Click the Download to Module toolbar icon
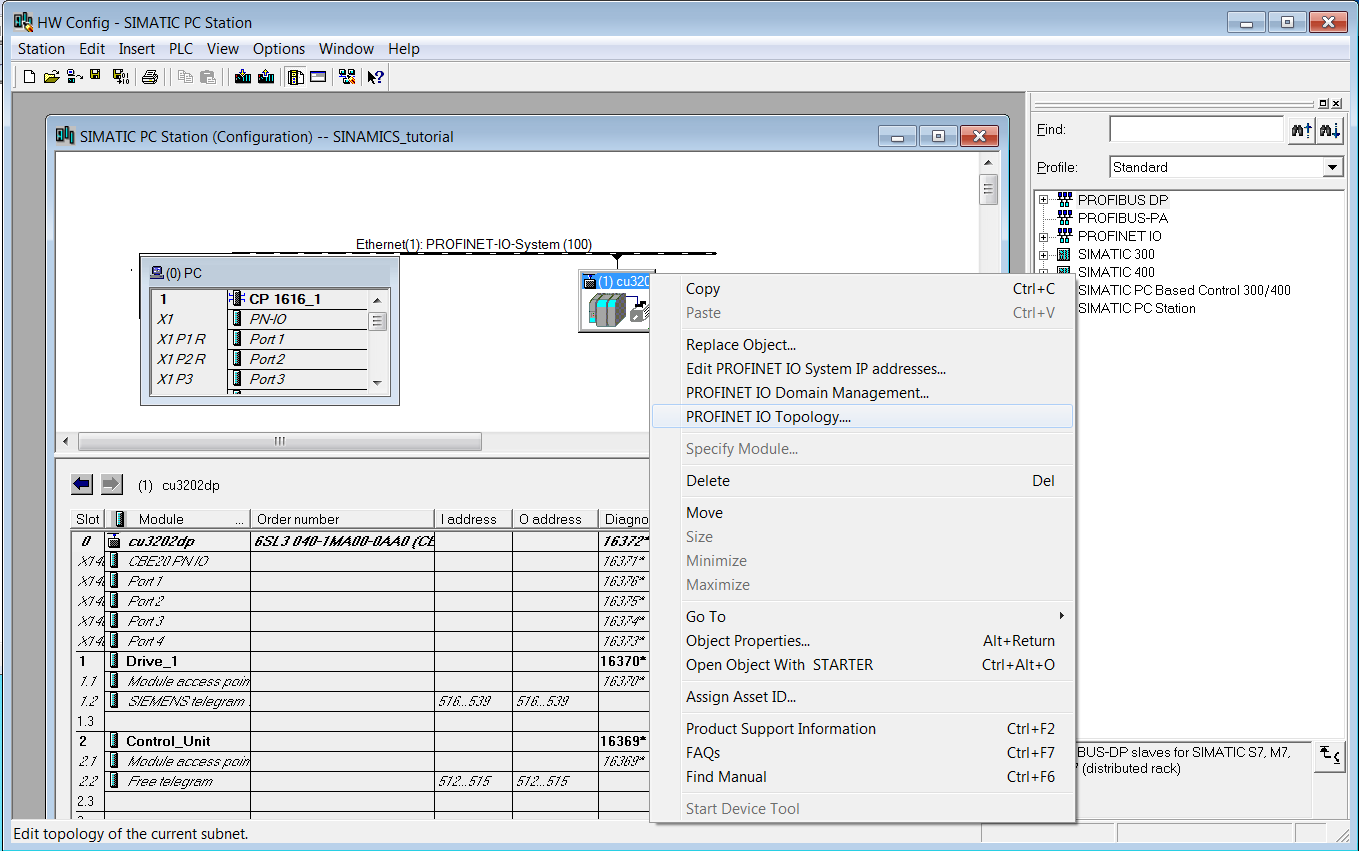 tap(242, 76)
